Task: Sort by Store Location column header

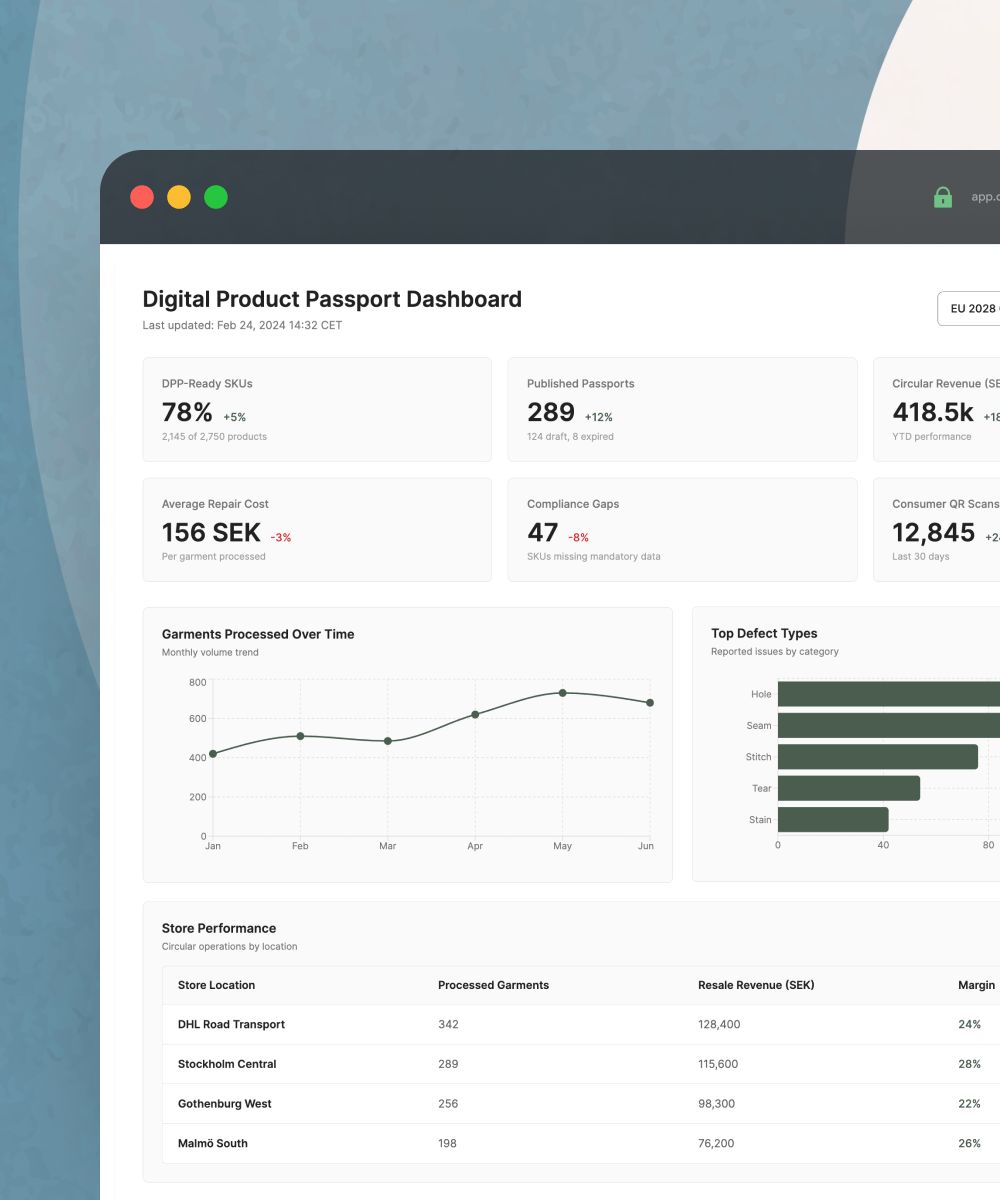Action: (216, 985)
